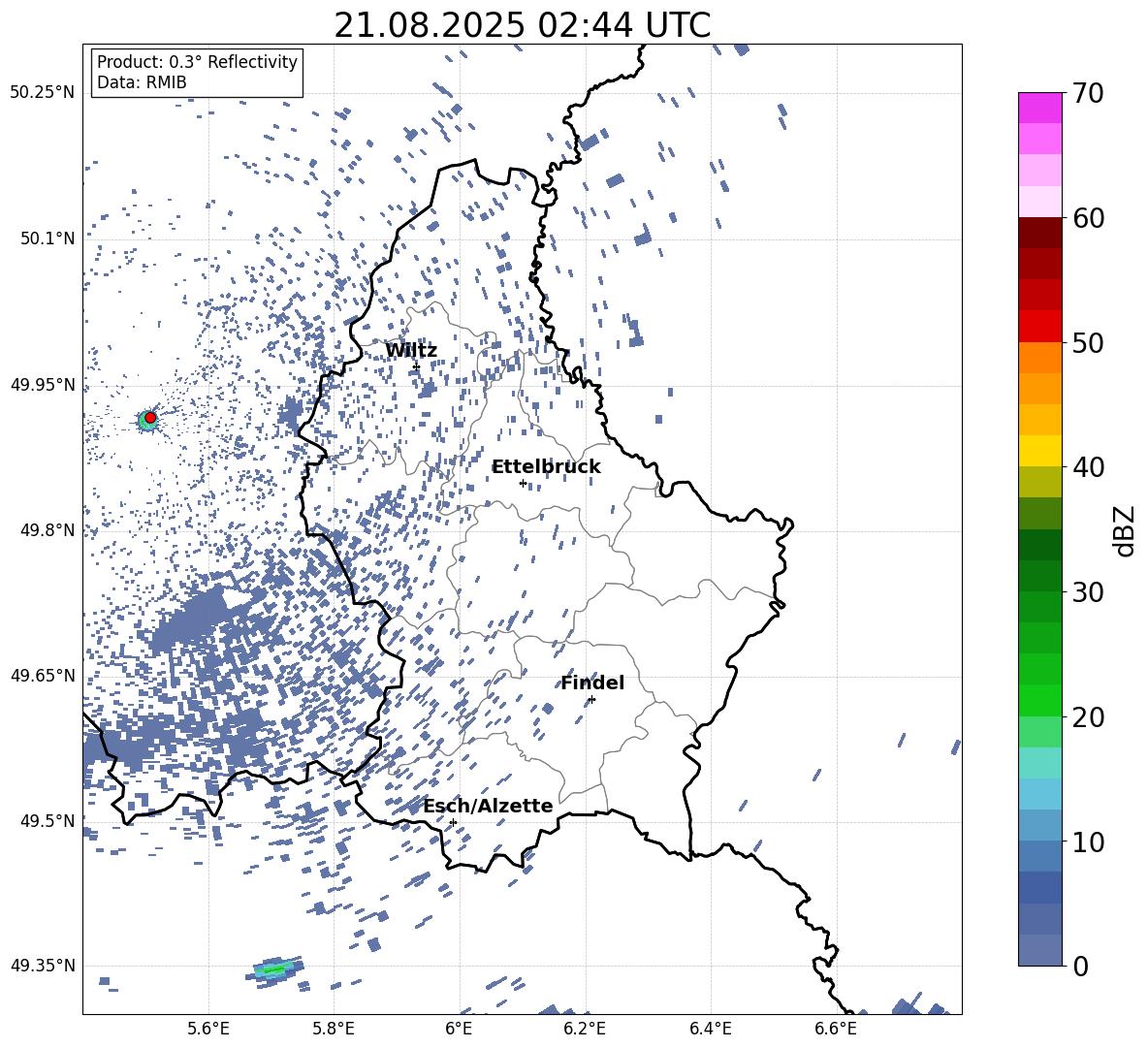Click the Findel station cross marker
The image size is (1148, 1048).
coord(591,700)
